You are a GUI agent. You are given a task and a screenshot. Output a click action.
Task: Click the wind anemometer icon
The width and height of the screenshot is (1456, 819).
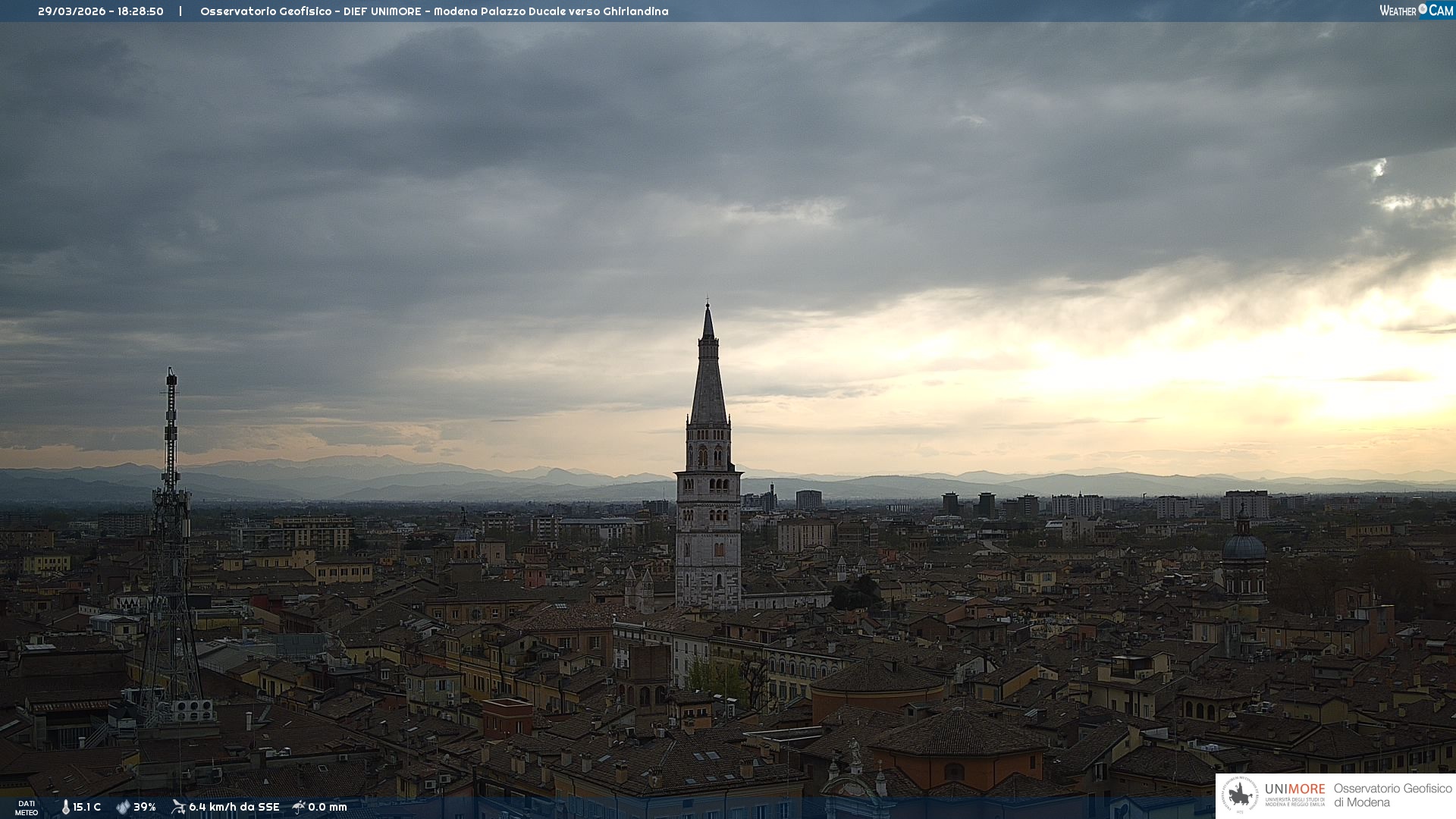[x=178, y=807]
